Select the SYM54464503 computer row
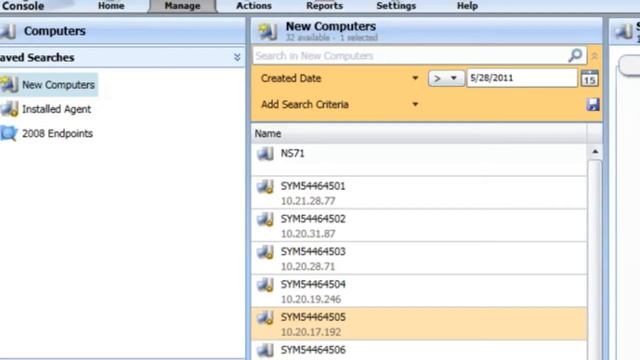This screenshot has height=360, width=640. click(419, 258)
